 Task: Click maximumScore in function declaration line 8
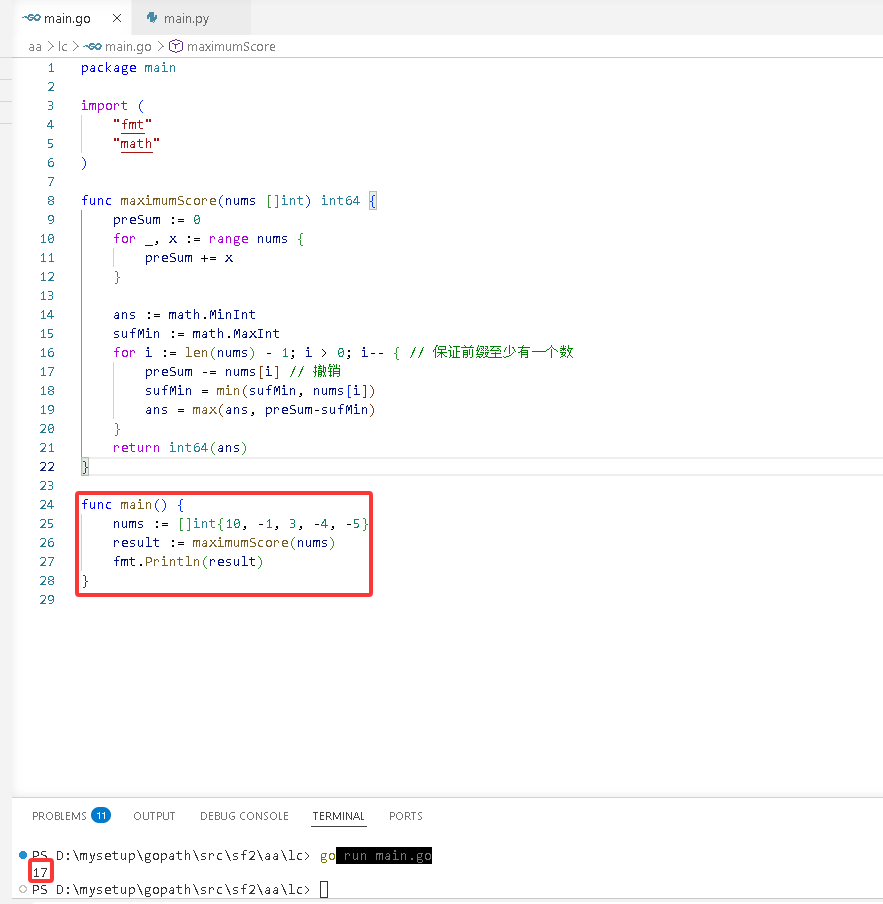coord(168,201)
